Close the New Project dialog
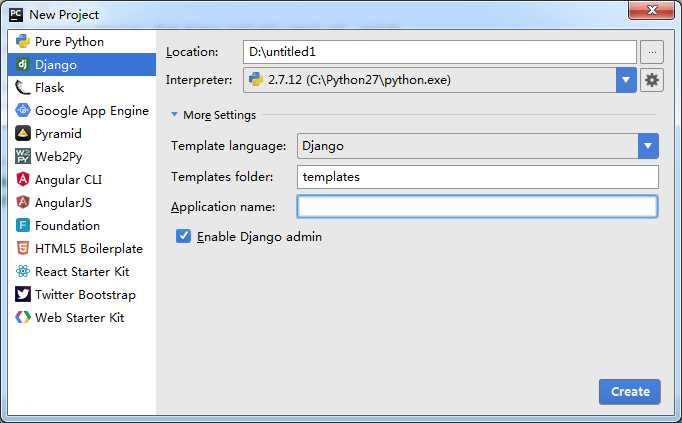Viewport: 682px width, 423px height. tap(651, 10)
